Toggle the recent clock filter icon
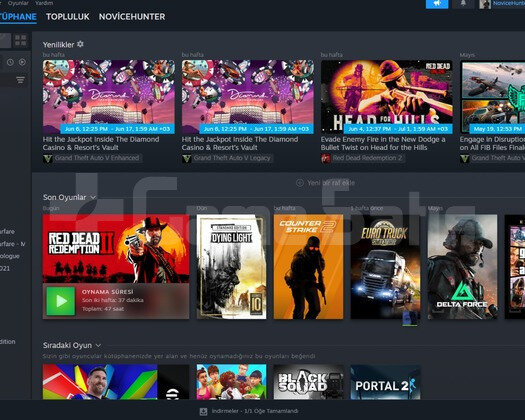Viewport: 525px width, 420px height. click(10, 62)
